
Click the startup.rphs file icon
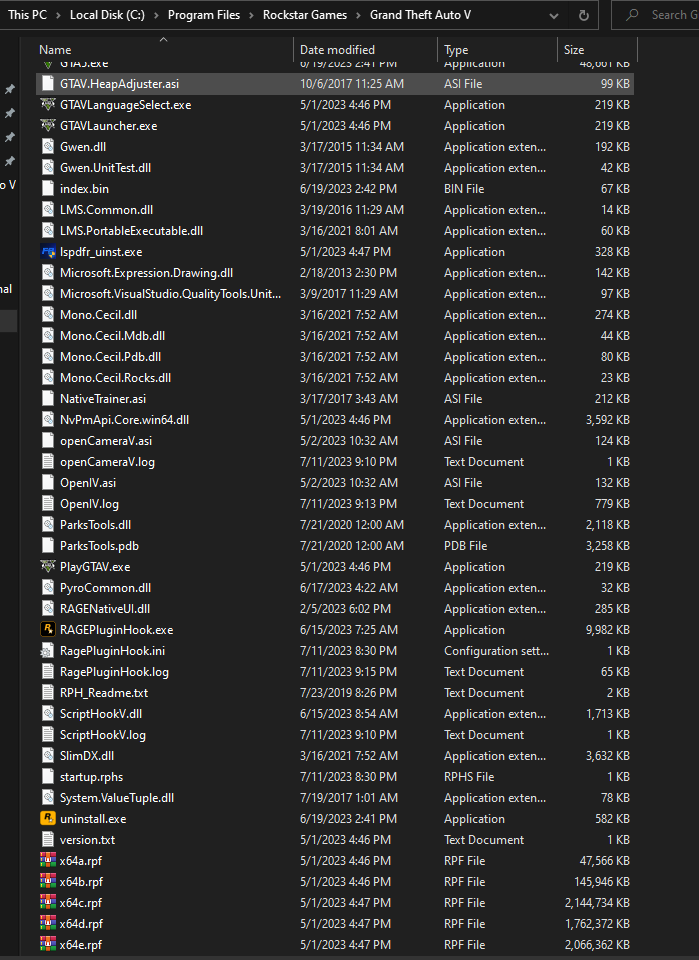(48, 776)
